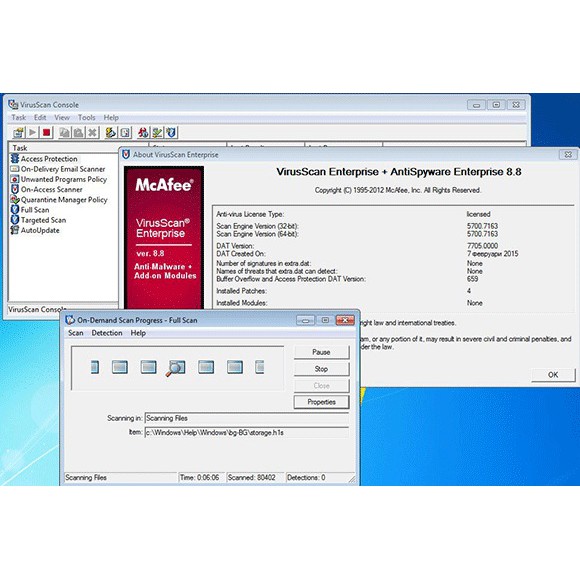Open the Tools menu in VirusScan Console
The image size is (580, 580).
[87, 118]
